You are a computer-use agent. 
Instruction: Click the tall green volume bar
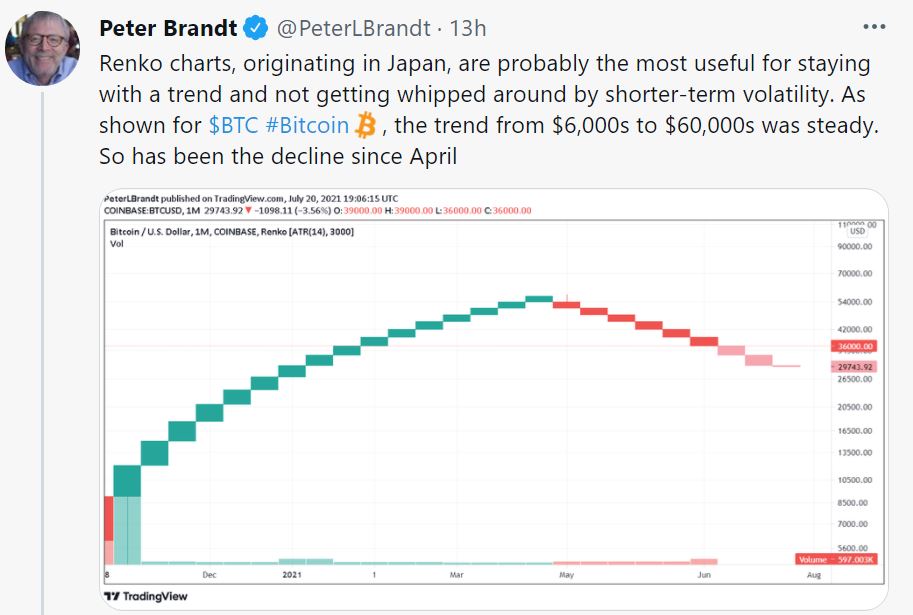tap(127, 530)
